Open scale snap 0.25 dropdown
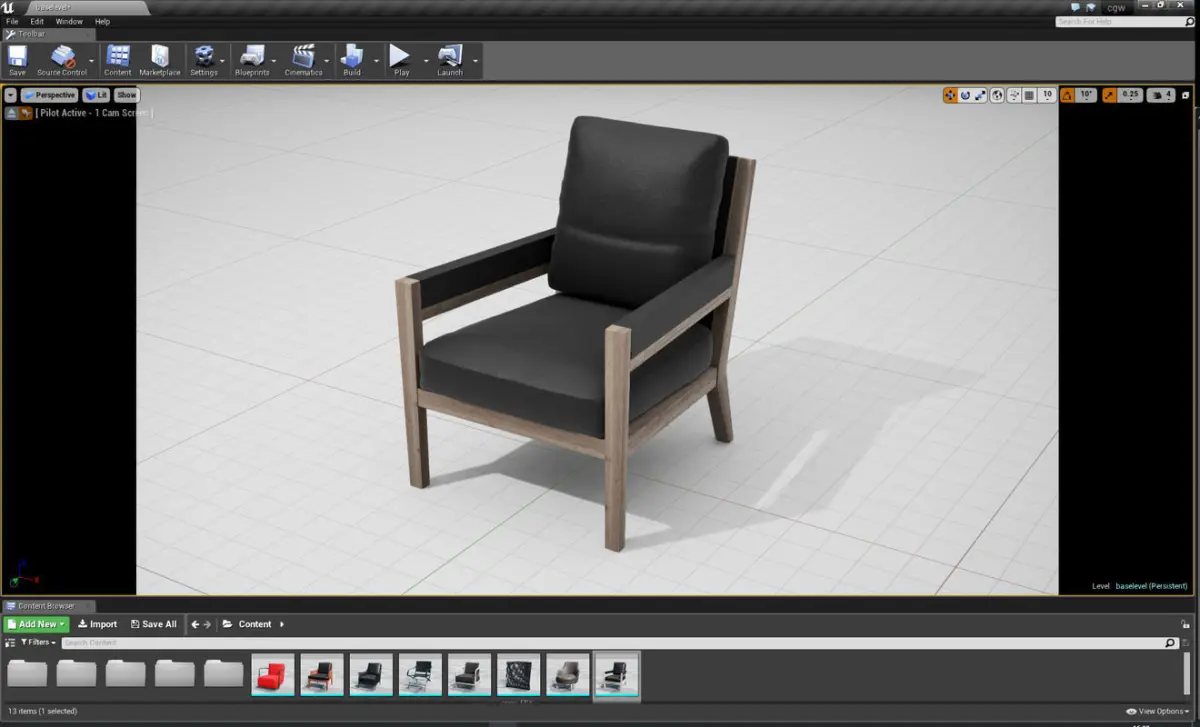Viewport: 1200px width, 727px height. (x=1130, y=95)
